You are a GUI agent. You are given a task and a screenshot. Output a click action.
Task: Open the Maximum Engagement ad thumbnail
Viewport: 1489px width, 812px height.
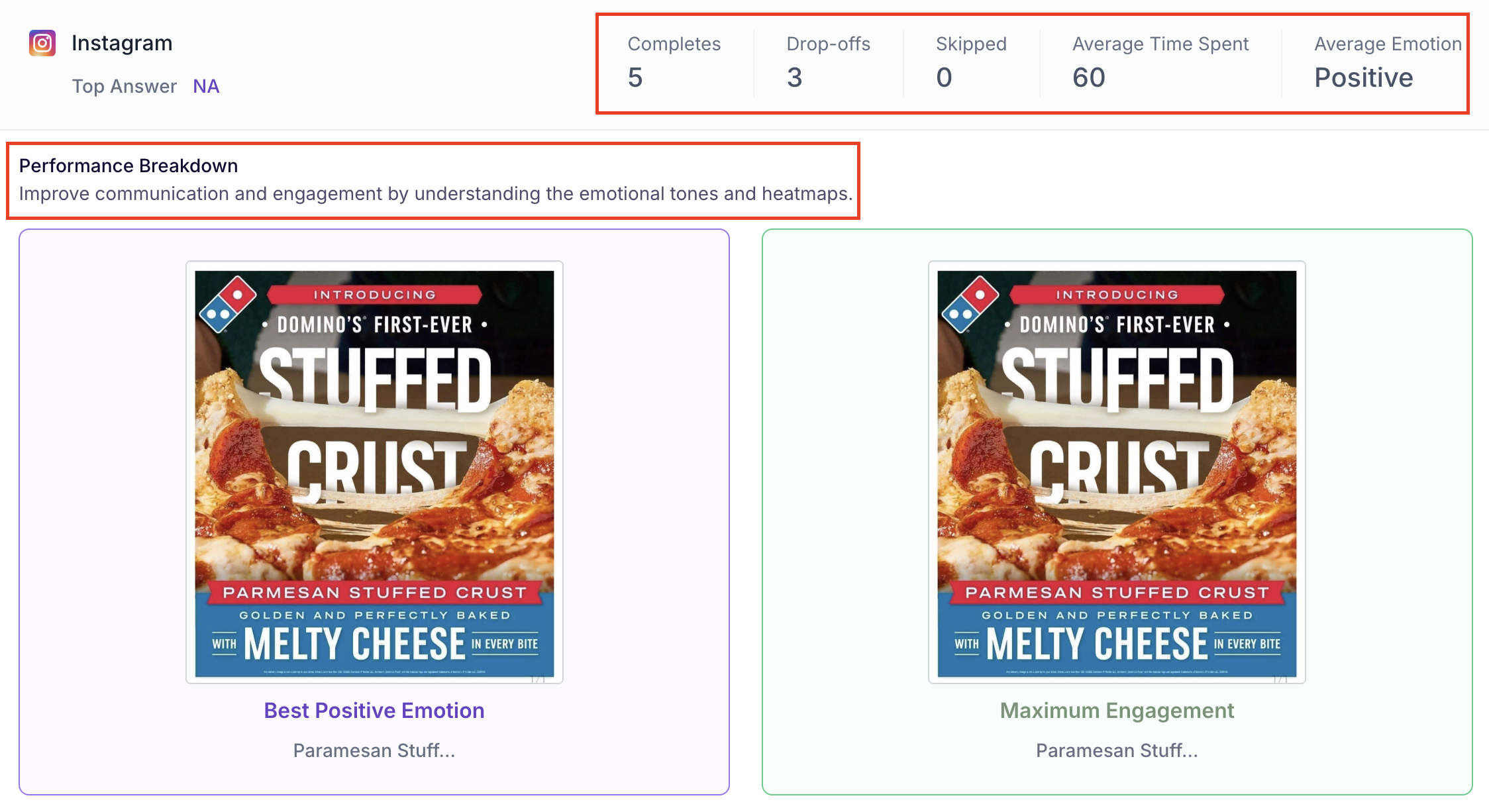[1117, 472]
